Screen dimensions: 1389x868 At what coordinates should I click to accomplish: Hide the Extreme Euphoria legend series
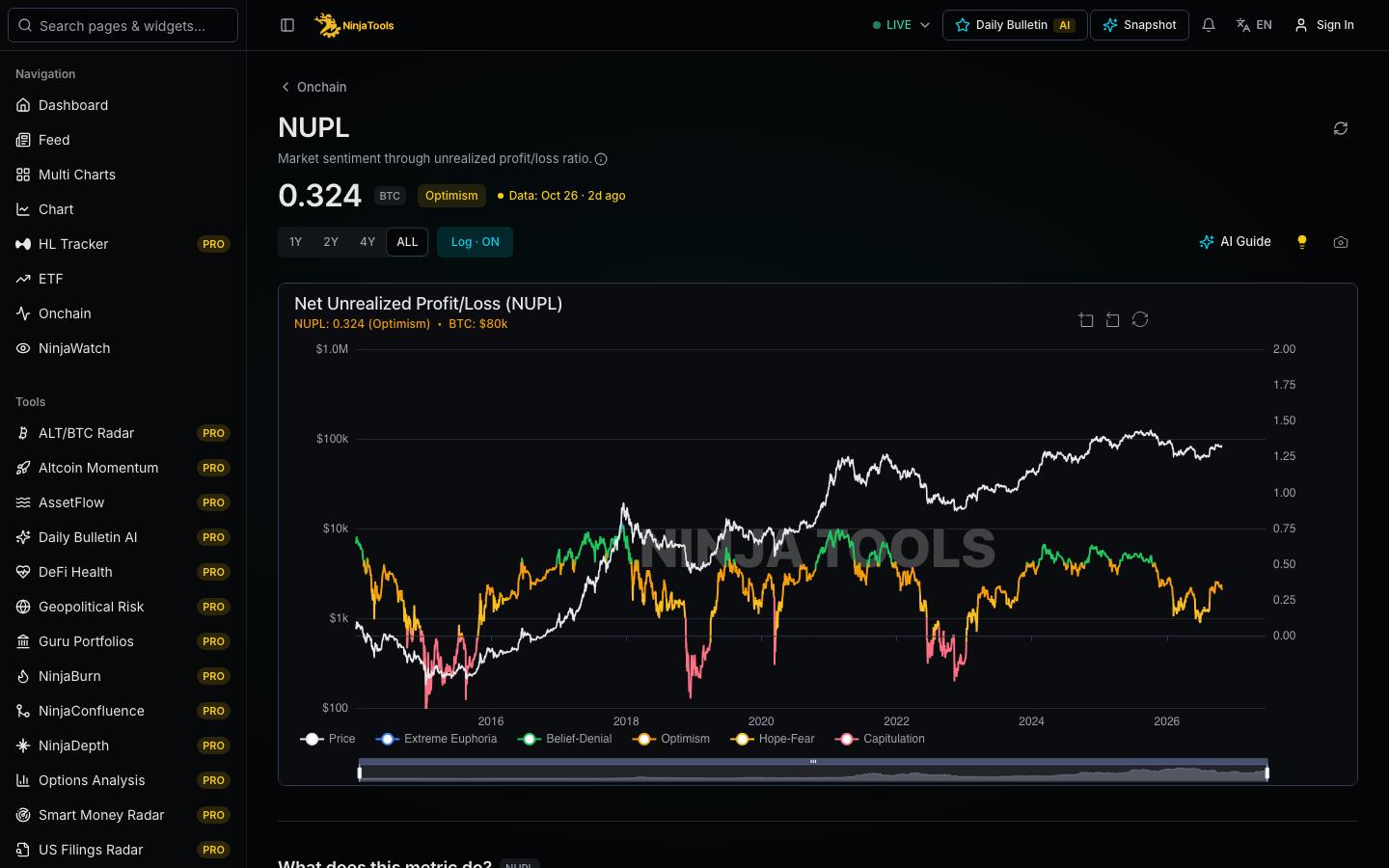pos(436,739)
